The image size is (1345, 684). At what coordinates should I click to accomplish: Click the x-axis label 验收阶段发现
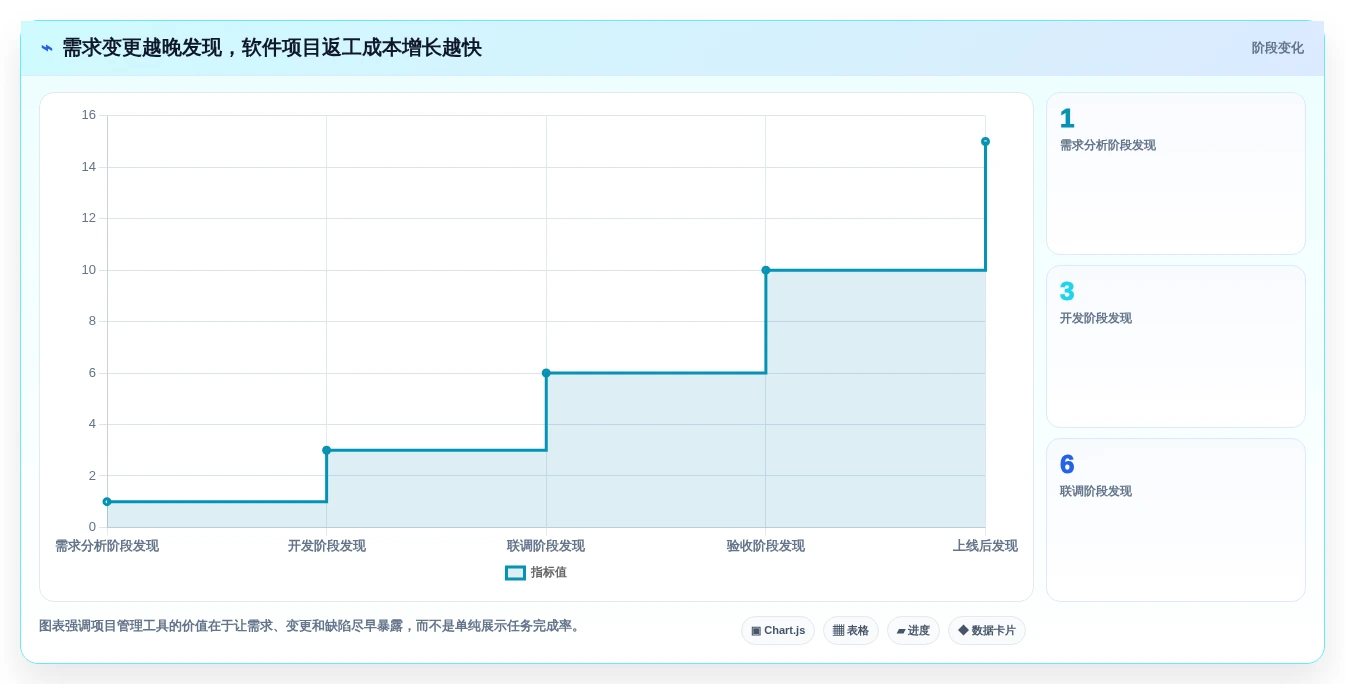tap(766, 546)
